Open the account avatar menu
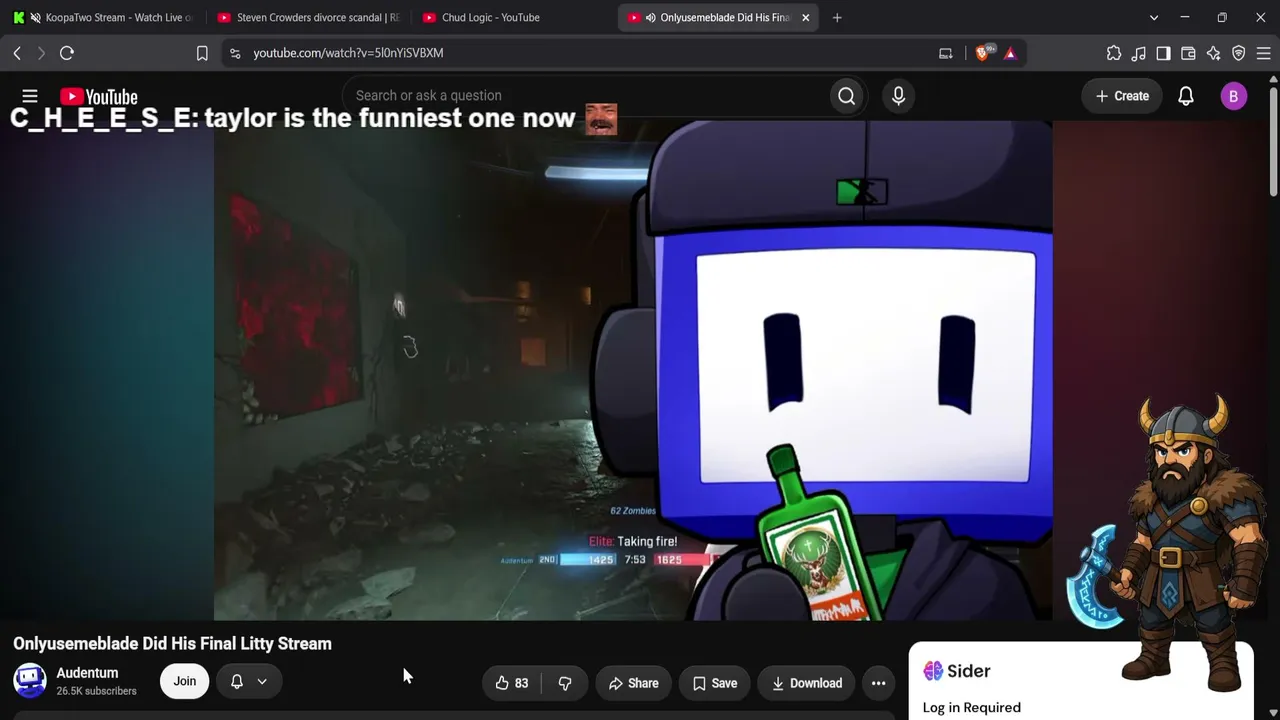 (1233, 96)
